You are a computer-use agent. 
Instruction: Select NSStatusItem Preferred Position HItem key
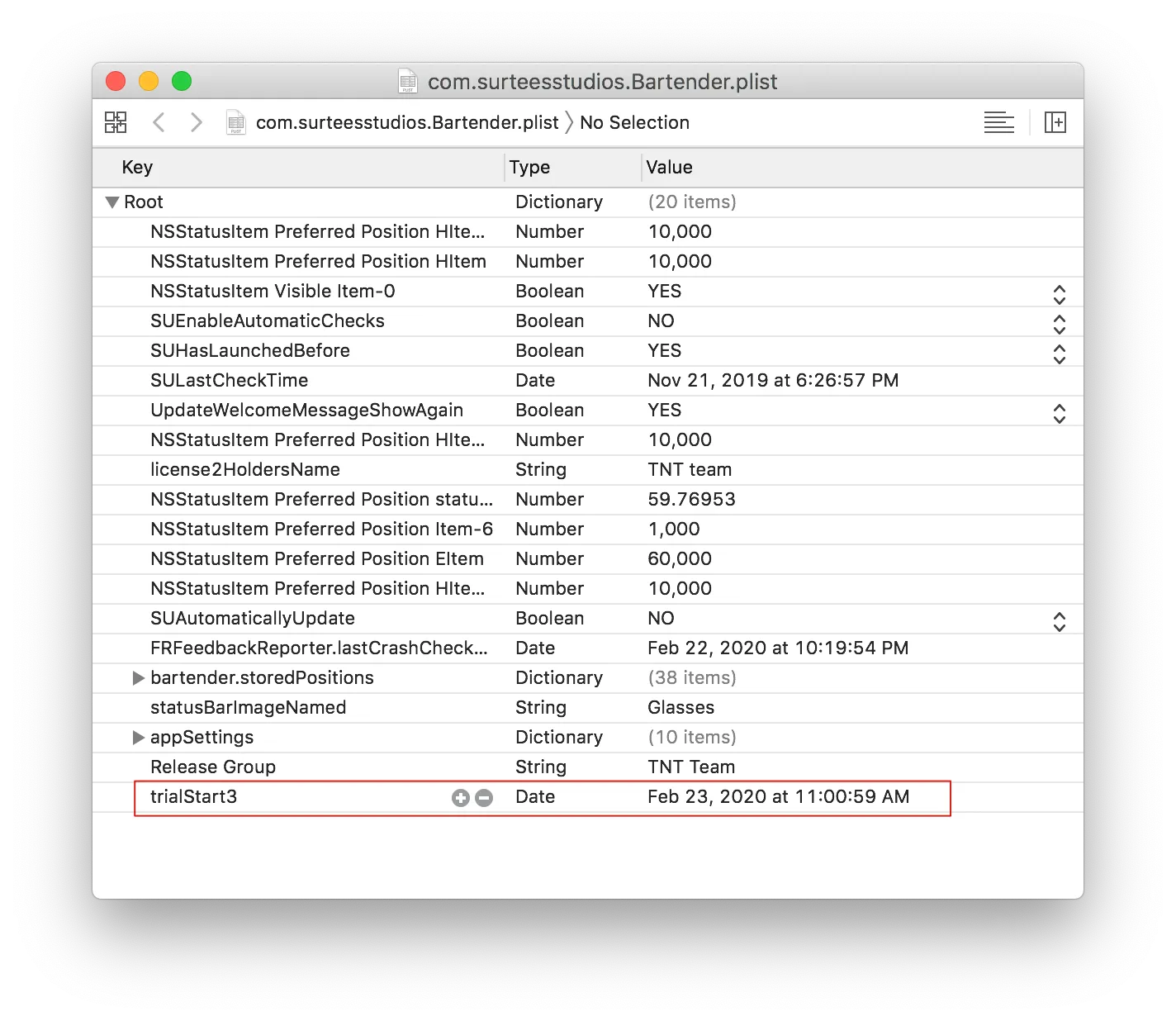pos(318,261)
